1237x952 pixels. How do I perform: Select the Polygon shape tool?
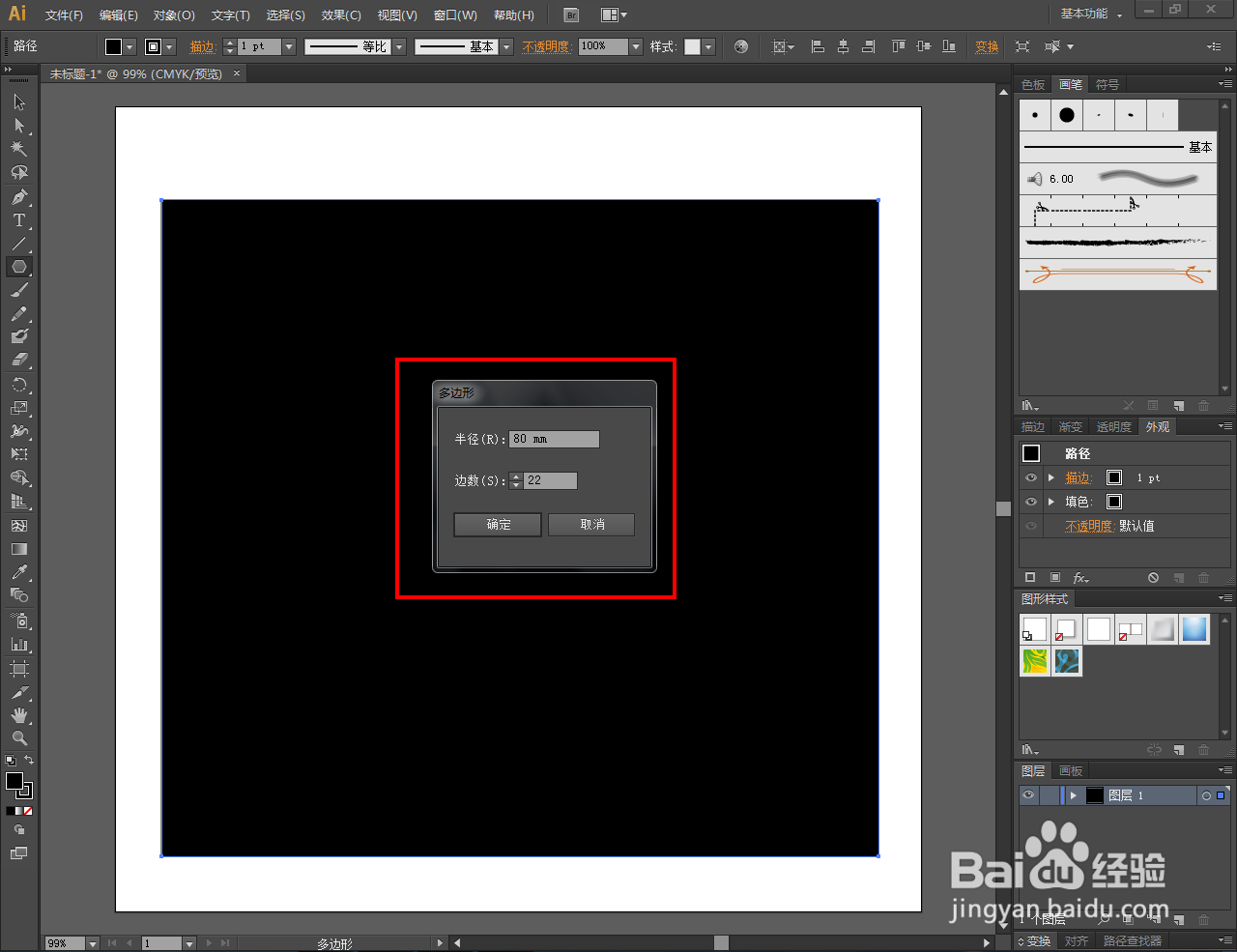19,267
